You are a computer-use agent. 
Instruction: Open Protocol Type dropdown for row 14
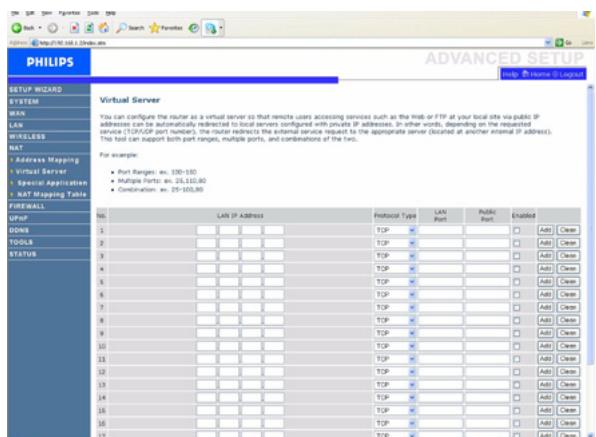click(x=412, y=398)
